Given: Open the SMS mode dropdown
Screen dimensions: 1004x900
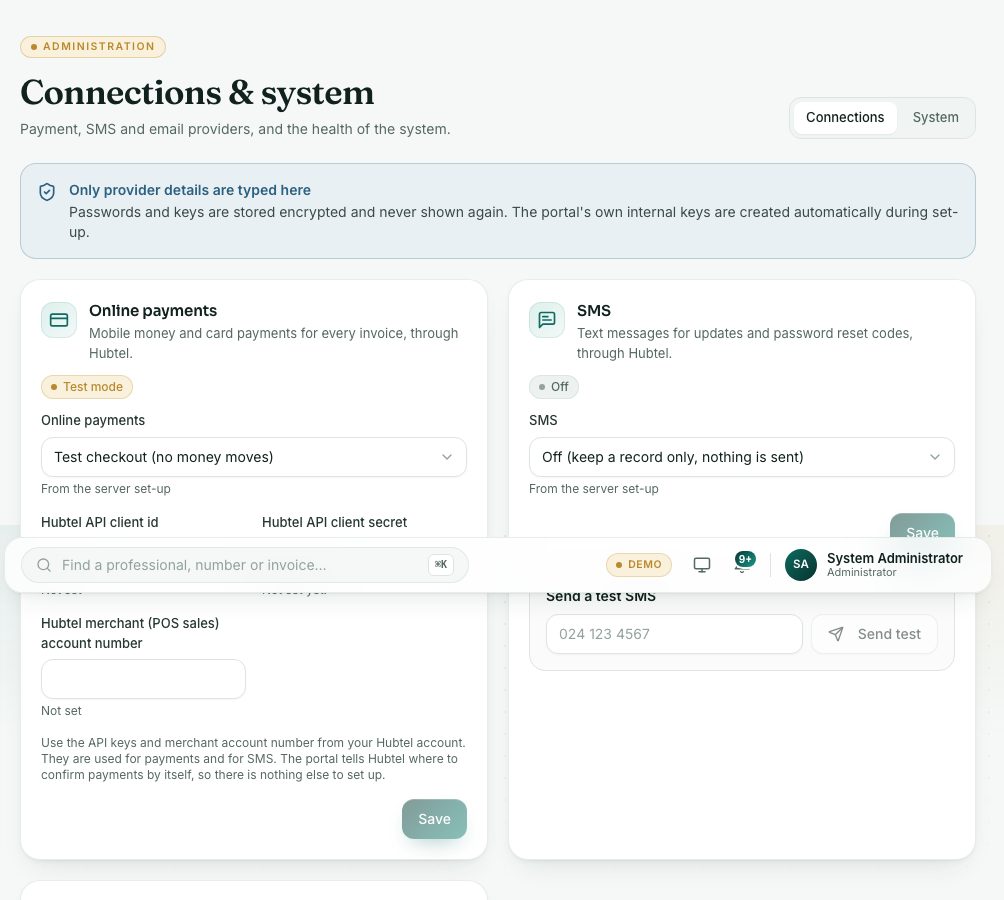Looking at the screenshot, I should tap(741, 457).
